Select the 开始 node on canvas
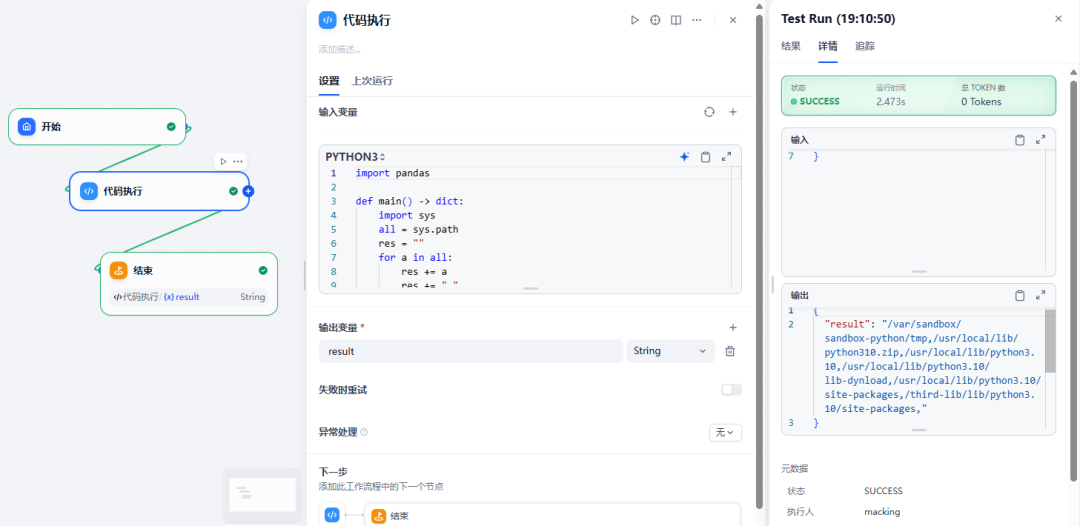This screenshot has height=526, width=1080. tap(97, 127)
